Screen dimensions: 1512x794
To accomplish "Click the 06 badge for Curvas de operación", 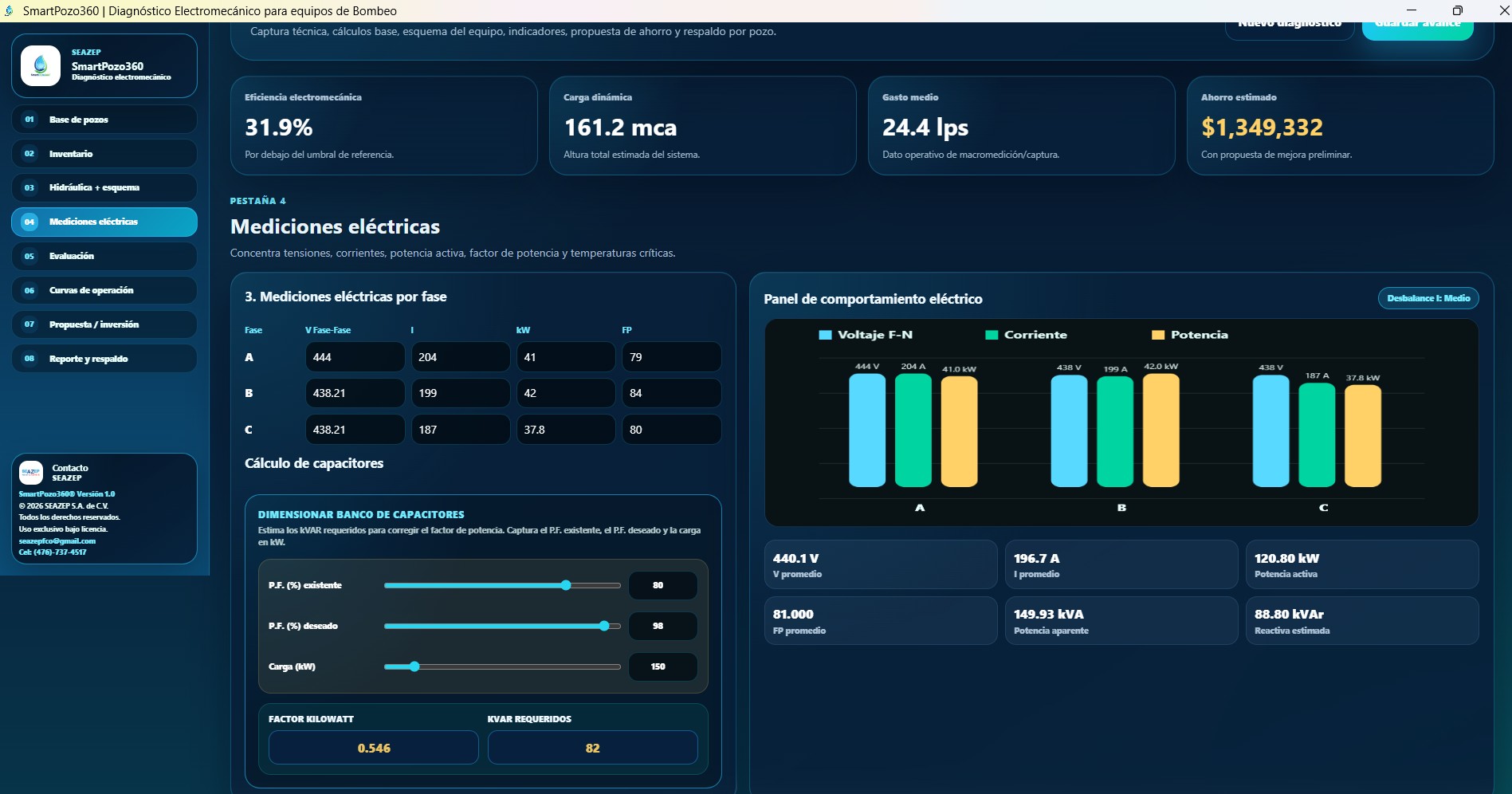I will tap(29, 291).
